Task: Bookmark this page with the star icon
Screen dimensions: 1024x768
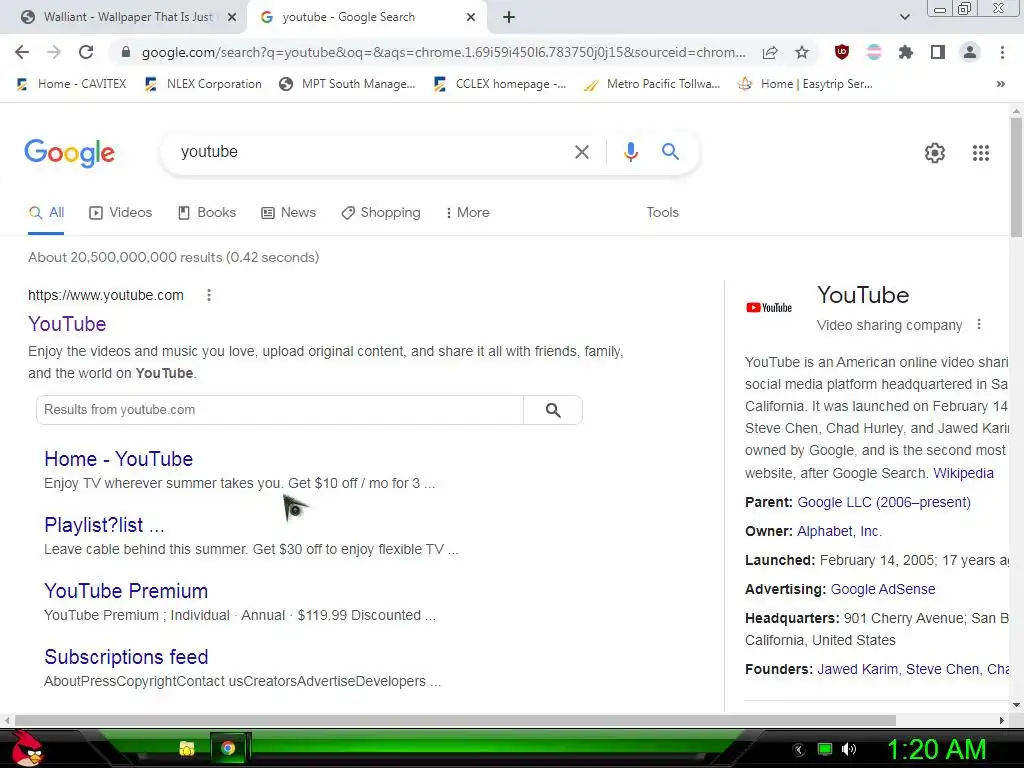Action: (x=802, y=52)
